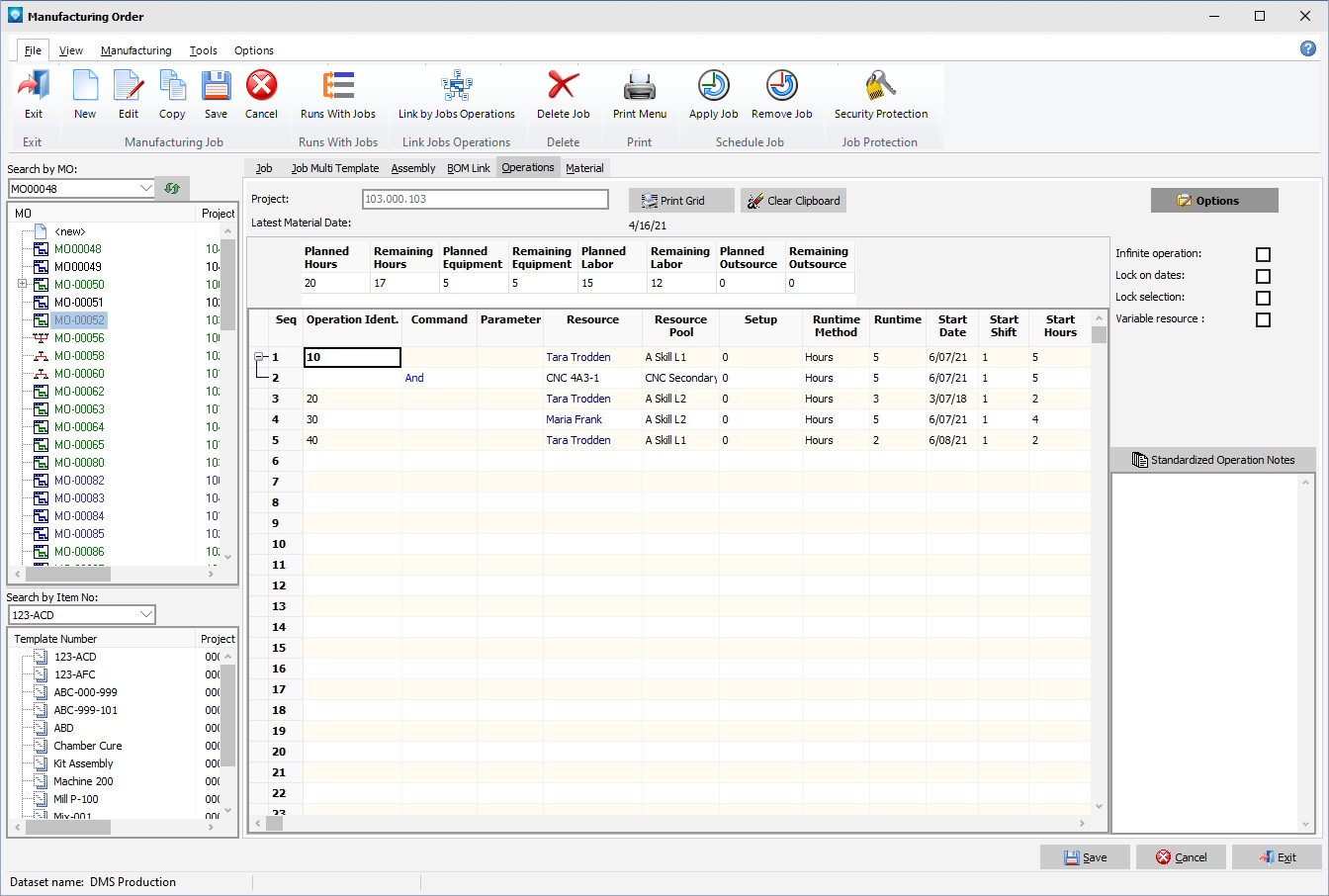The image size is (1329, 896).
Task: Click the Delete Job red X icon
Action: pyautogui.click(x=563, y=87)
